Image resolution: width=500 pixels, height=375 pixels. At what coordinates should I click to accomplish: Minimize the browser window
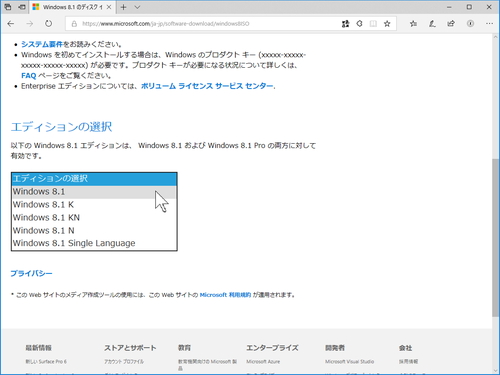click(449, 7)
